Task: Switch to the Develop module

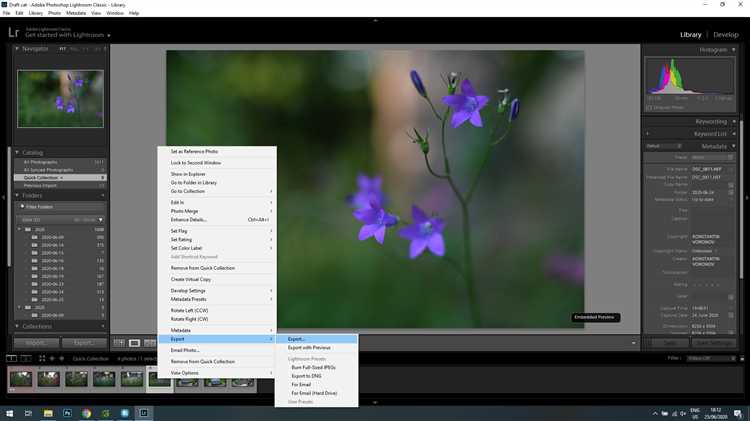Action: pos(726,34)
